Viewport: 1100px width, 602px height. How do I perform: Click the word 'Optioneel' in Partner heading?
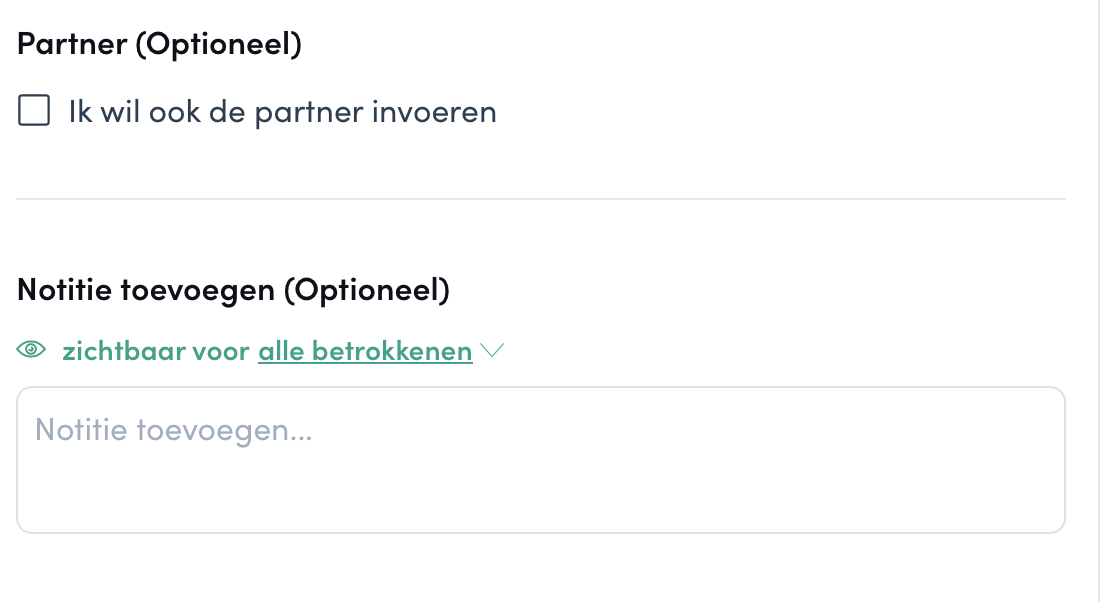pyautogui.click(x=219, y=44)
